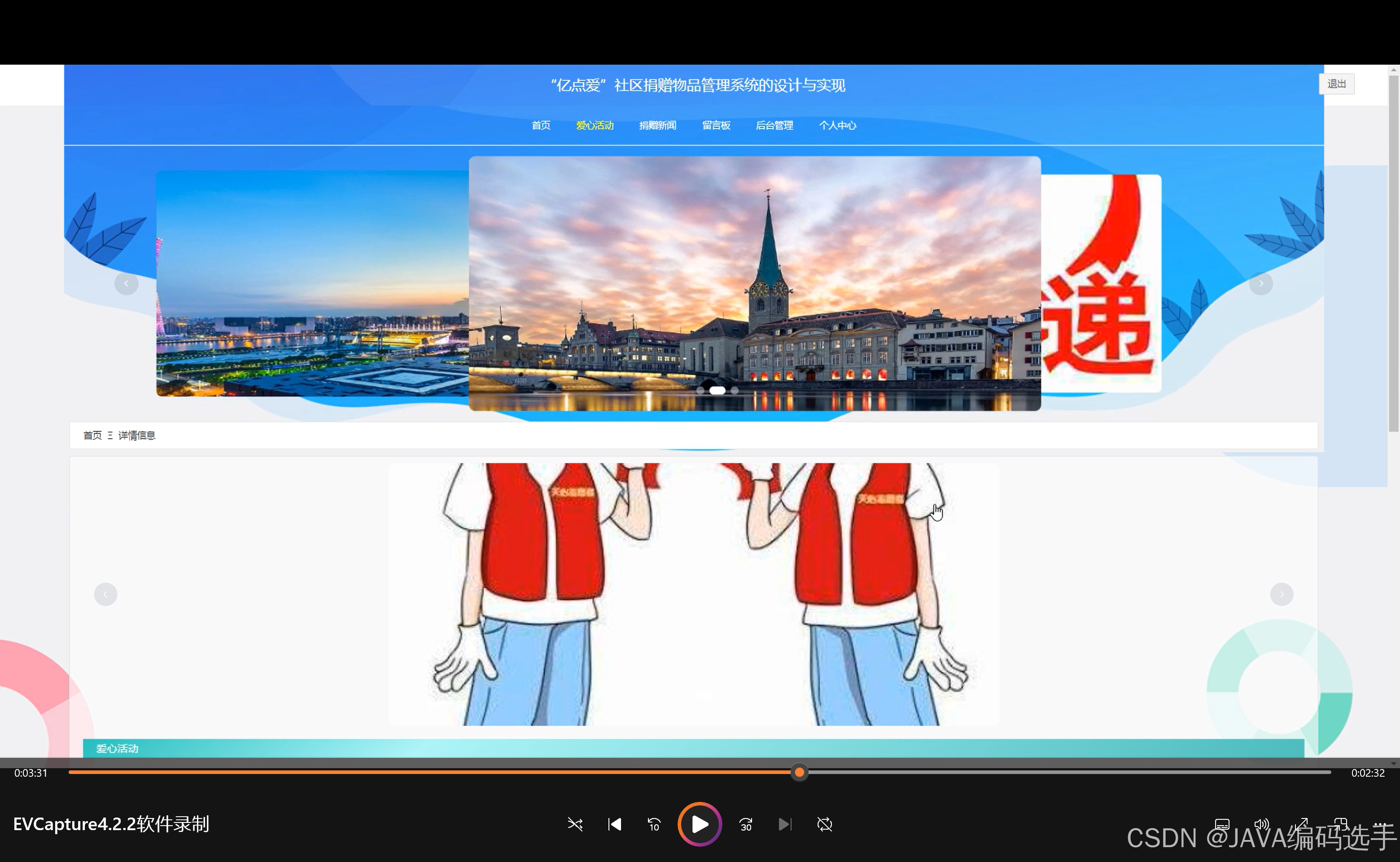Click the 退出 logout button
Screen dimensions: 1400x862
click(x=1336, y=84)
